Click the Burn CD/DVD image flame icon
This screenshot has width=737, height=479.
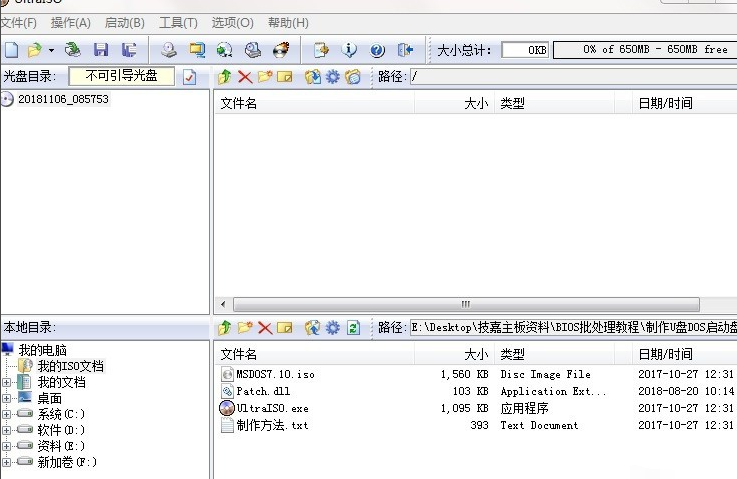click(x=281, y=50)
